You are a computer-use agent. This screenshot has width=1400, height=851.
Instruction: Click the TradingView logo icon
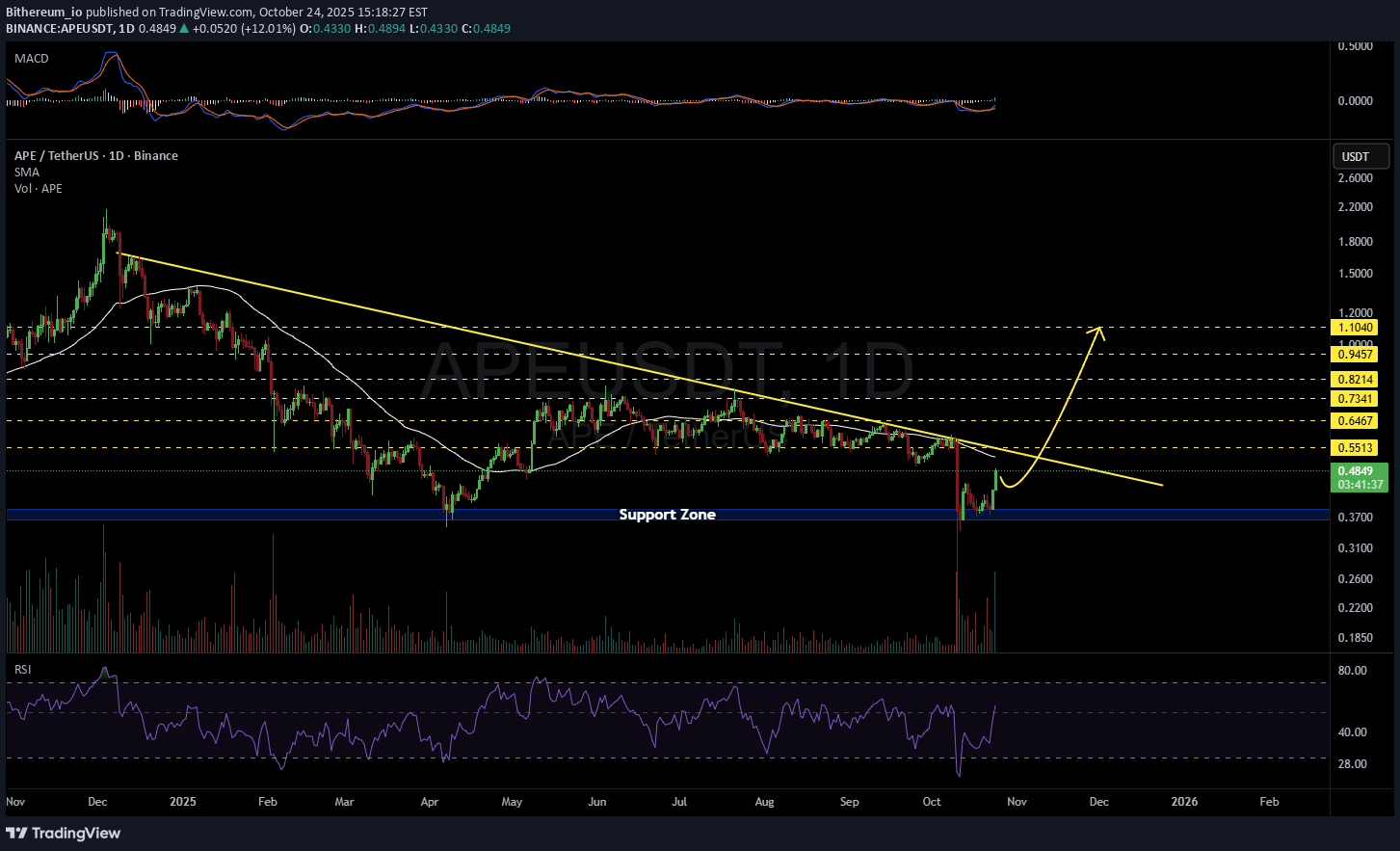[x=16, y=833]
